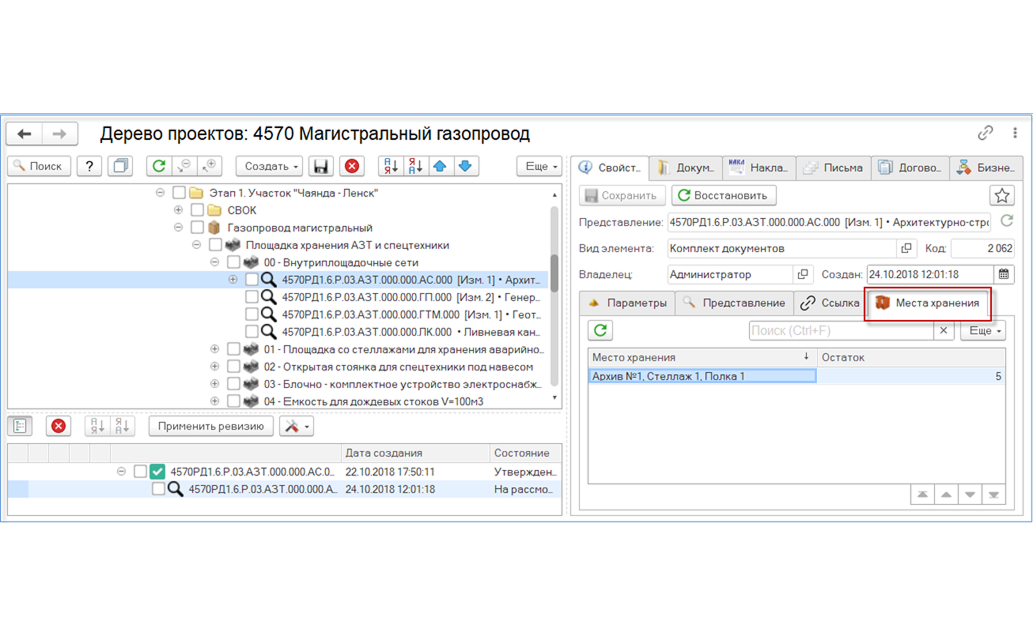This screenshot has height=635, width=1034.
Task: Switch to the Места хранения tab
Action: (928, 303)
